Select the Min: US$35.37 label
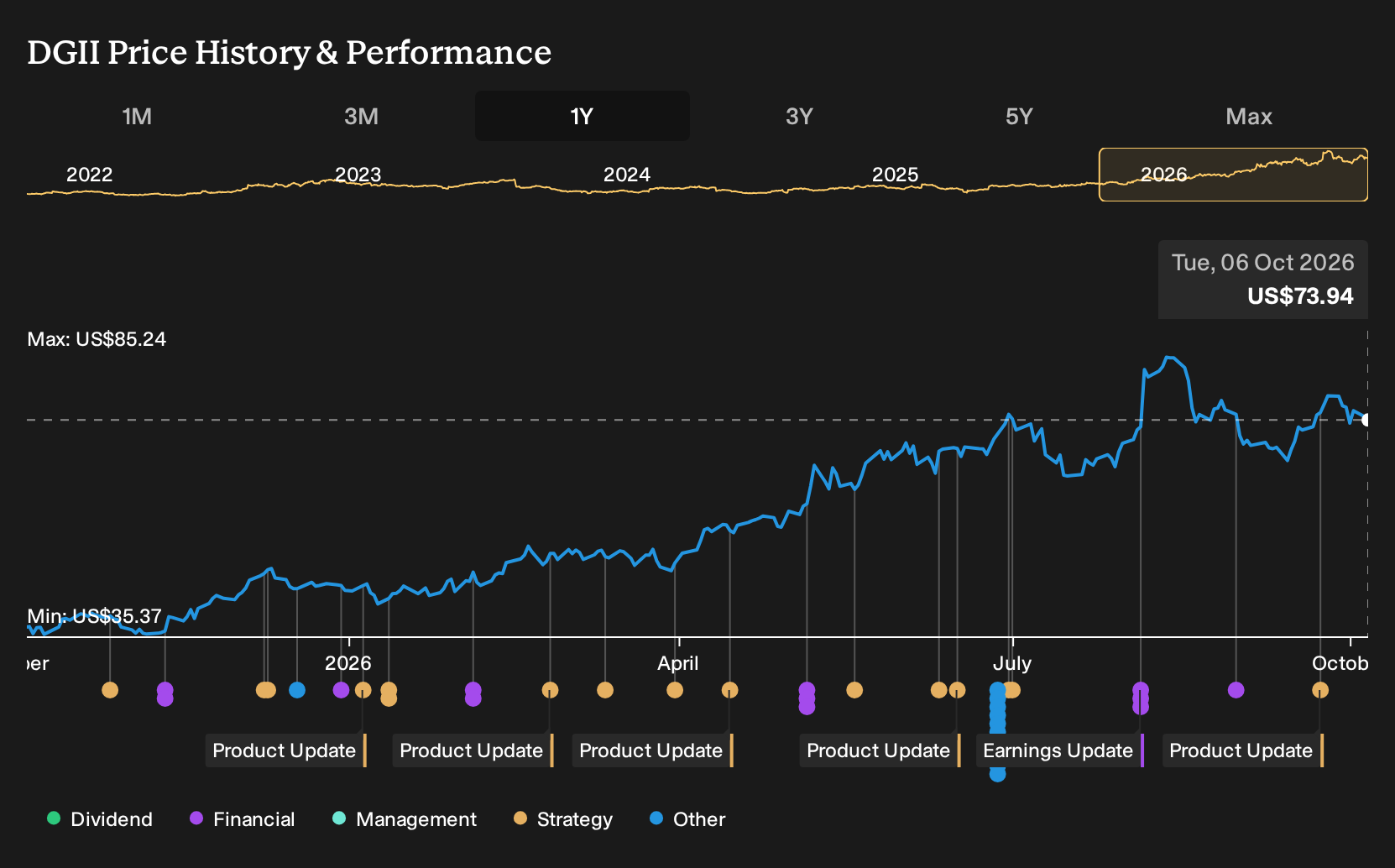The image size is (1395, 868). (94, 616)
